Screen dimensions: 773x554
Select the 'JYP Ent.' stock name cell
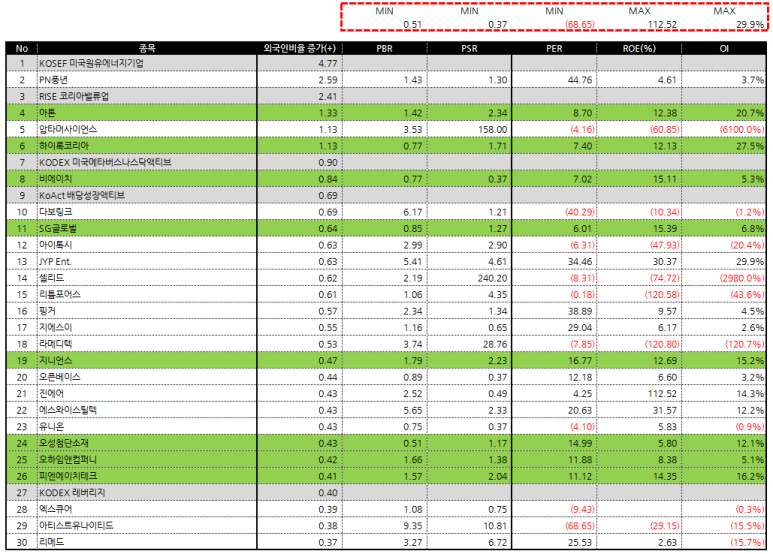point(147,261)
